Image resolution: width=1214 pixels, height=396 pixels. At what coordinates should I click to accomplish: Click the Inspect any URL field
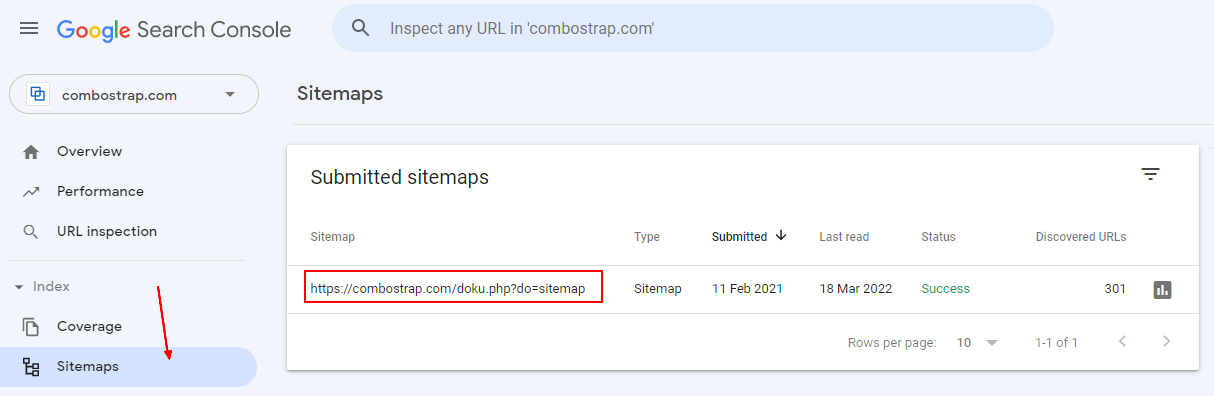pyautogui.click(x=693, y=28)
